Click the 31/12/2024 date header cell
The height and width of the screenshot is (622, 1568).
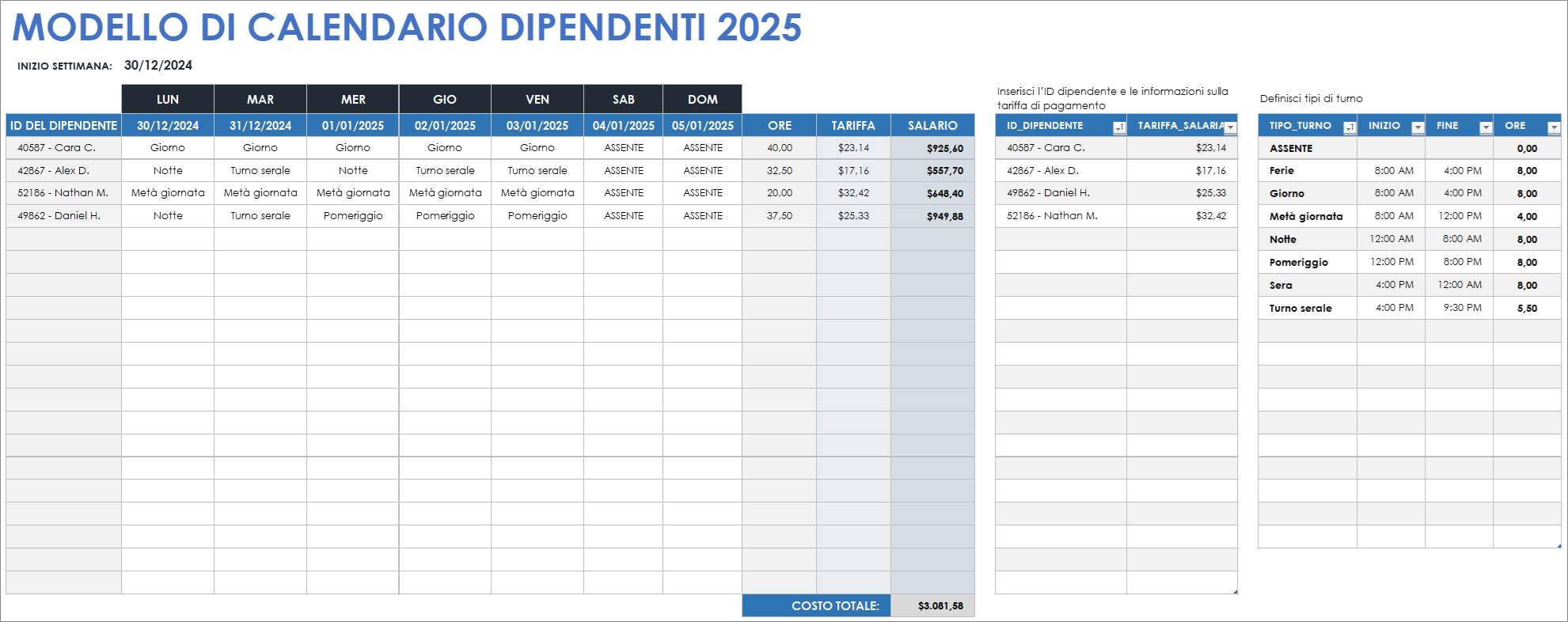[260, 125]
